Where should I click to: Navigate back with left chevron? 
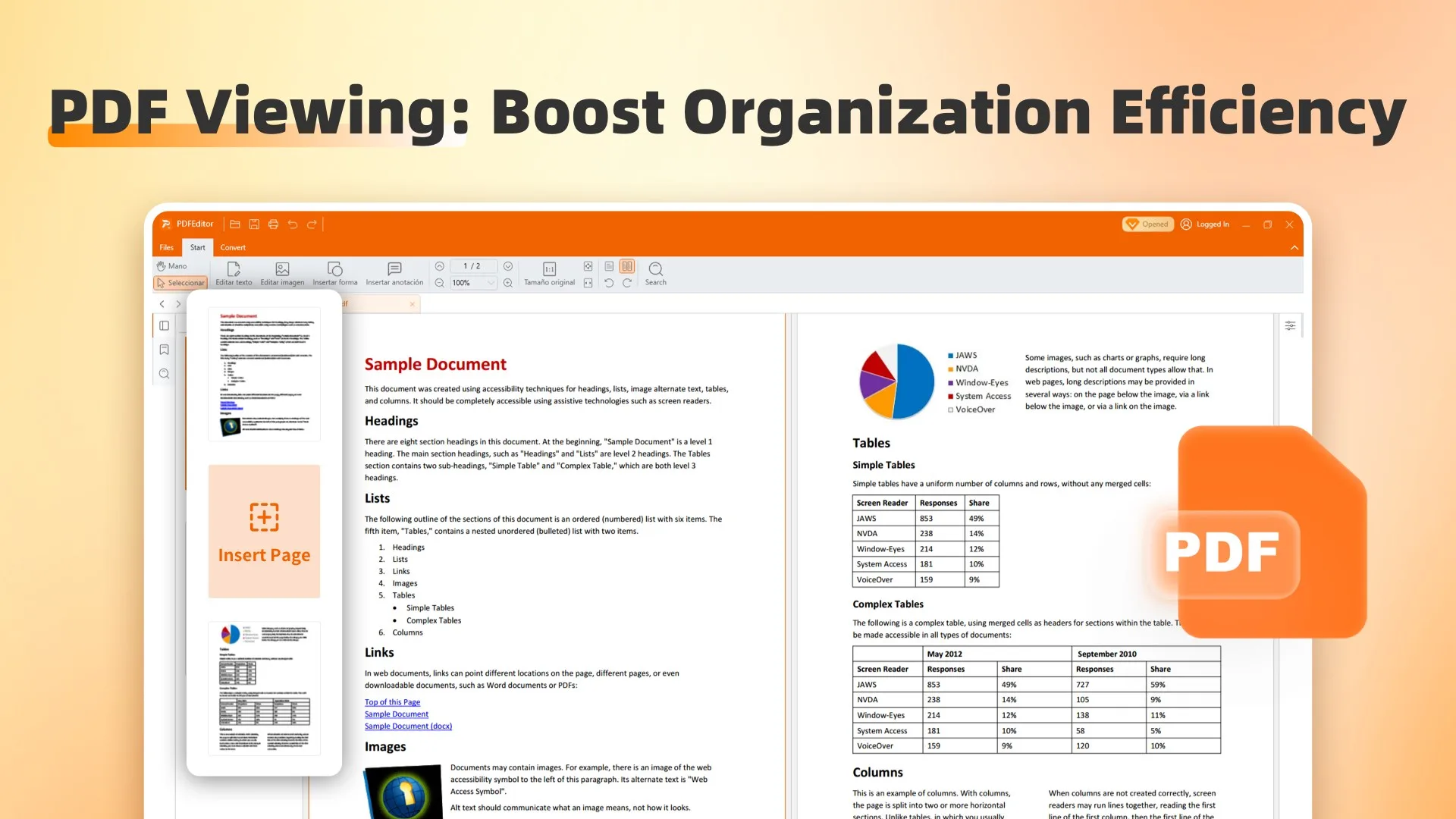point(162,304)
